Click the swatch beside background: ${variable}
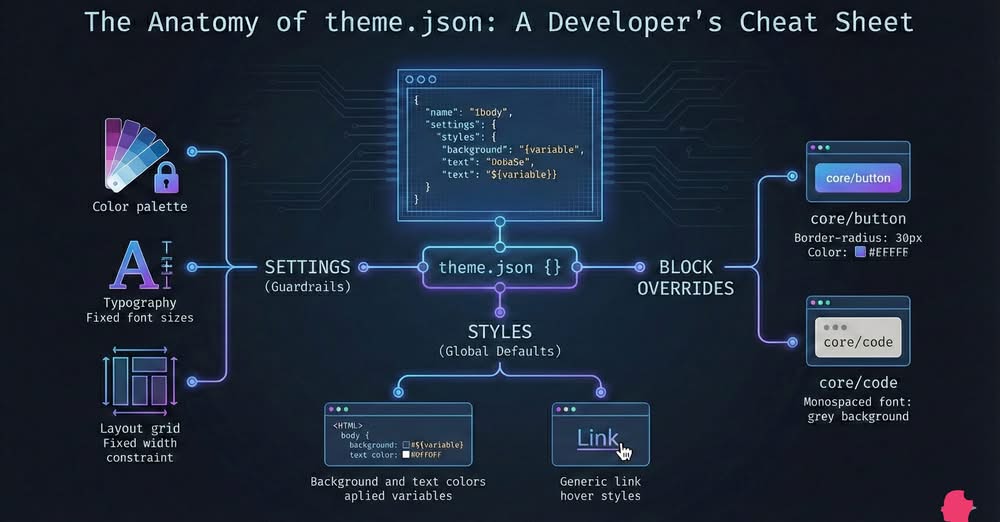This screenshot has height=522, width=1000. (x=406, y=445)
